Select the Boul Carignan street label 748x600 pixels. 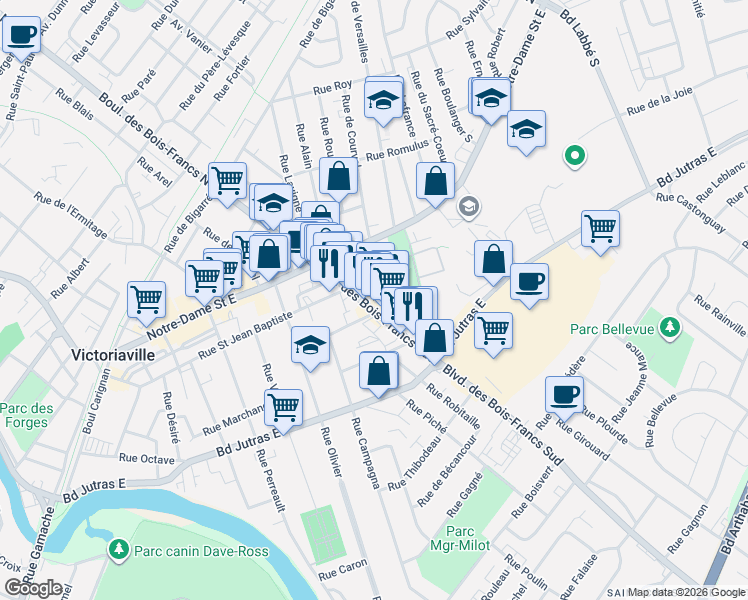(96, 401)
